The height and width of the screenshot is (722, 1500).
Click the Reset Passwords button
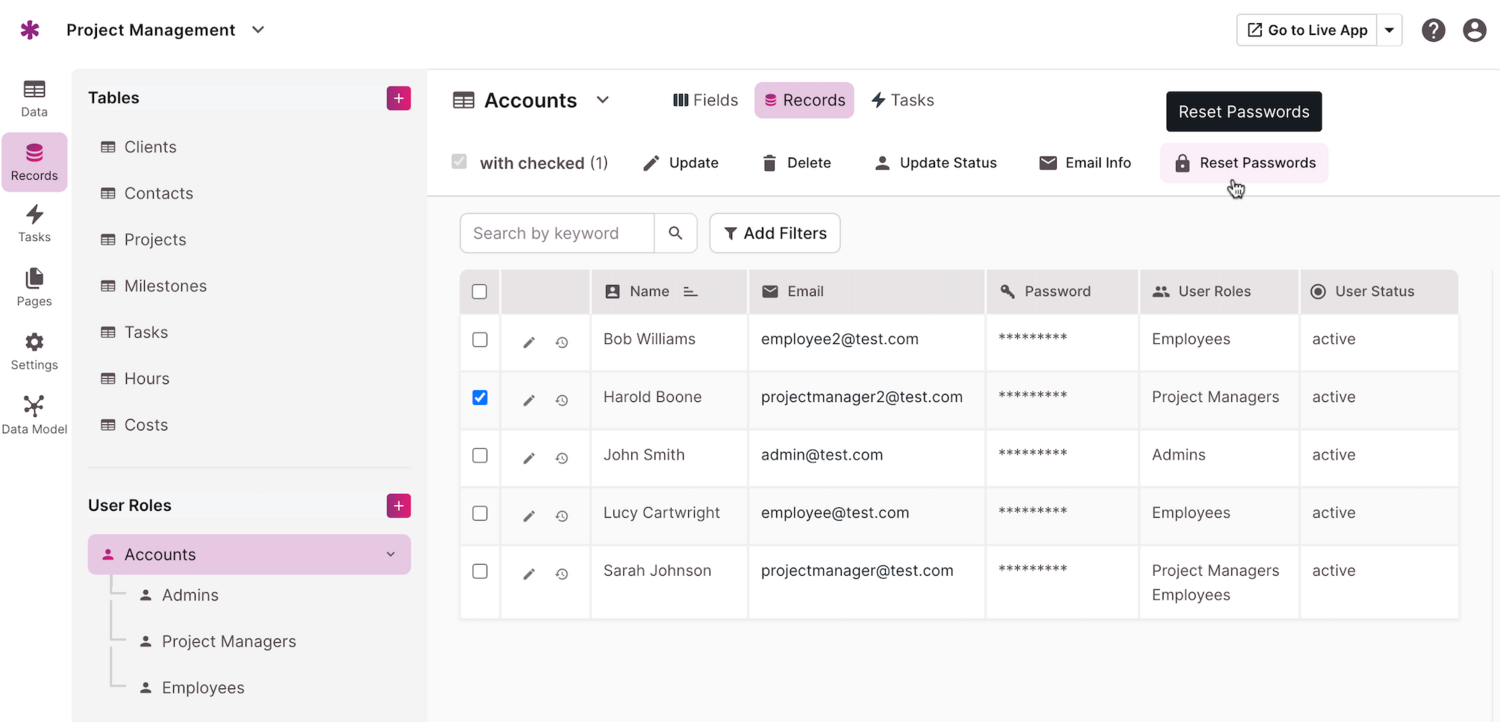[1244, 163]
